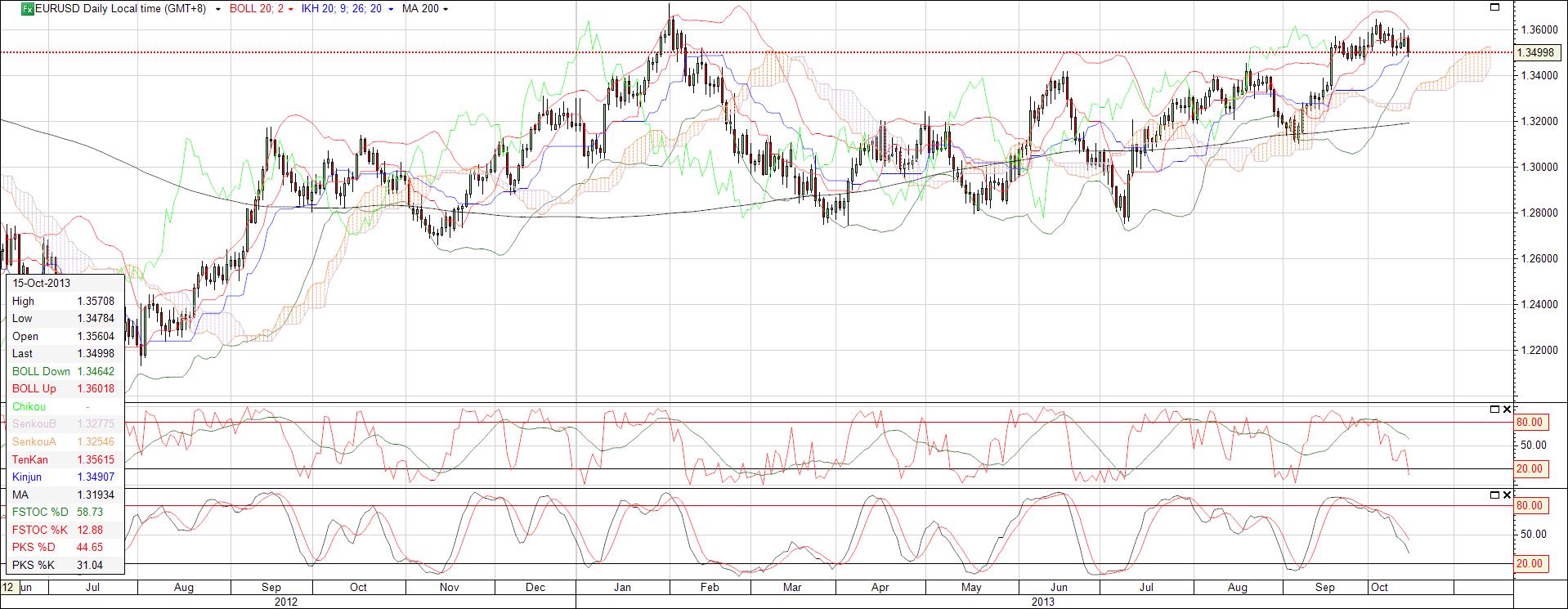
Task: Open the IKH 20; 9; 26; 20 dropdown
Action: pyautogui.click(x=391, y=9)
